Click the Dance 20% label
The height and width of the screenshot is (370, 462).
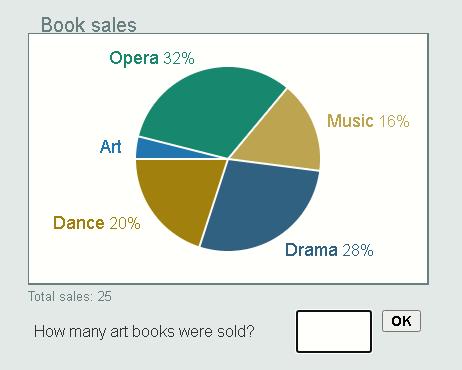(x=97, y=223)
